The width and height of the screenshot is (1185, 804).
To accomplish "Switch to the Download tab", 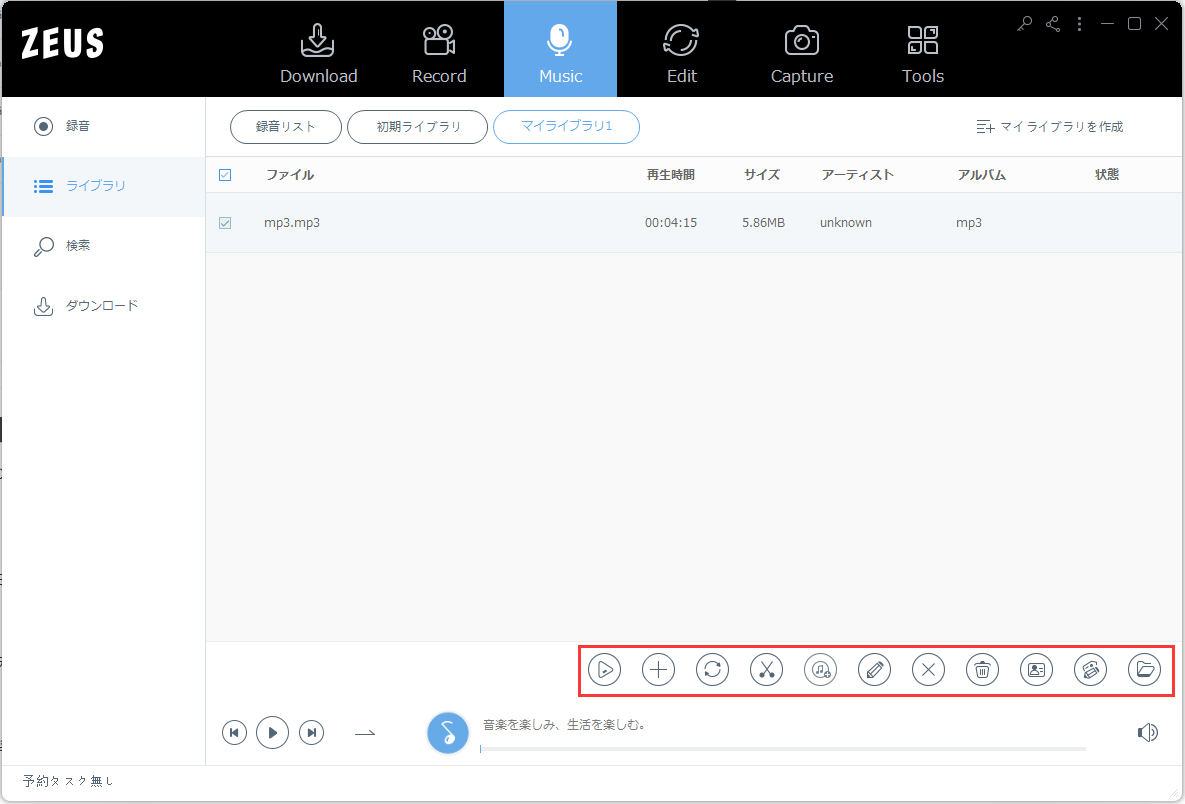I will (x=318, y=49).
